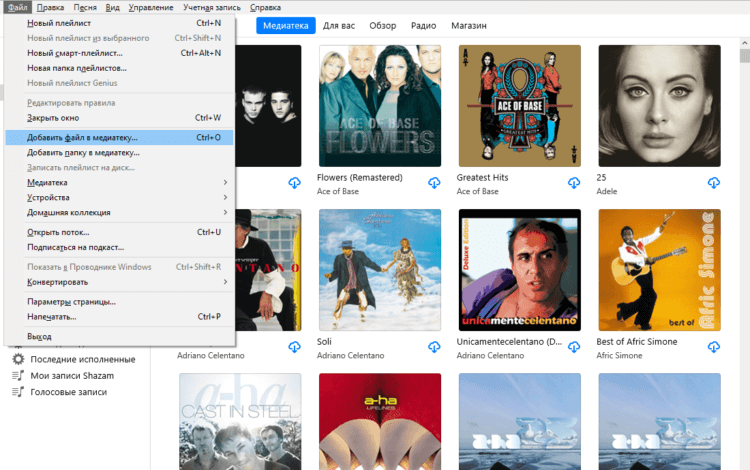
Task: Open the Unicamentecelentano album cover
Action: tap(519, 270)
